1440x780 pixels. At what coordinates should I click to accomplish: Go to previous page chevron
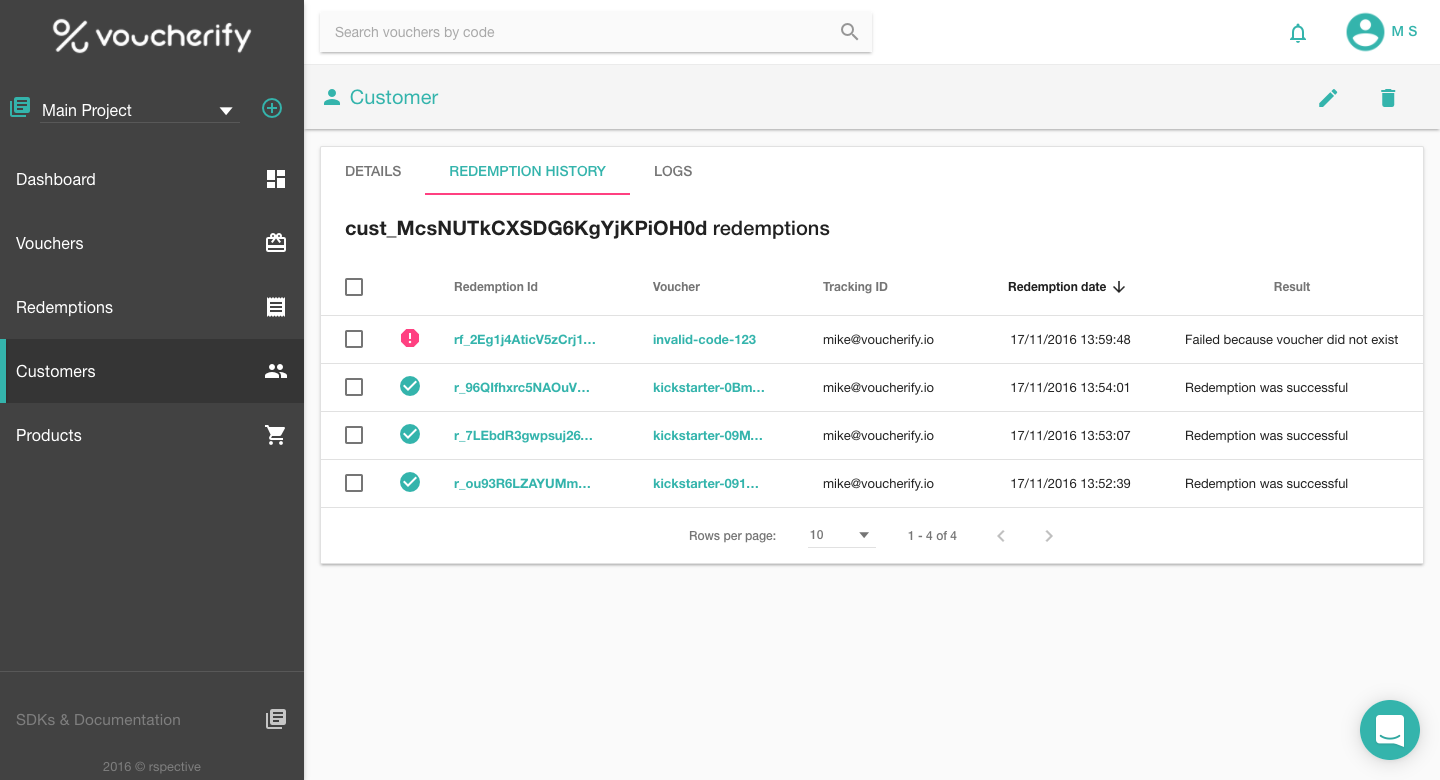pyautogui.click(x=1001, y=536)
